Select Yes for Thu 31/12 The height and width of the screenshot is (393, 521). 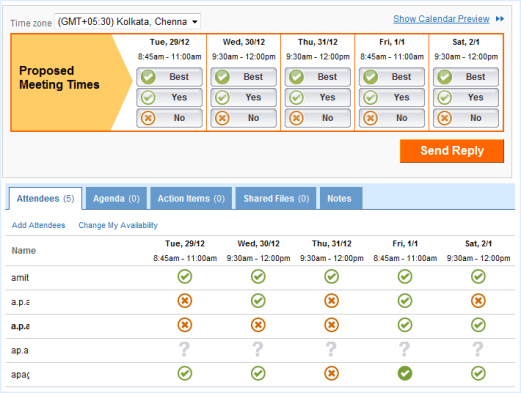pos(318,98)
